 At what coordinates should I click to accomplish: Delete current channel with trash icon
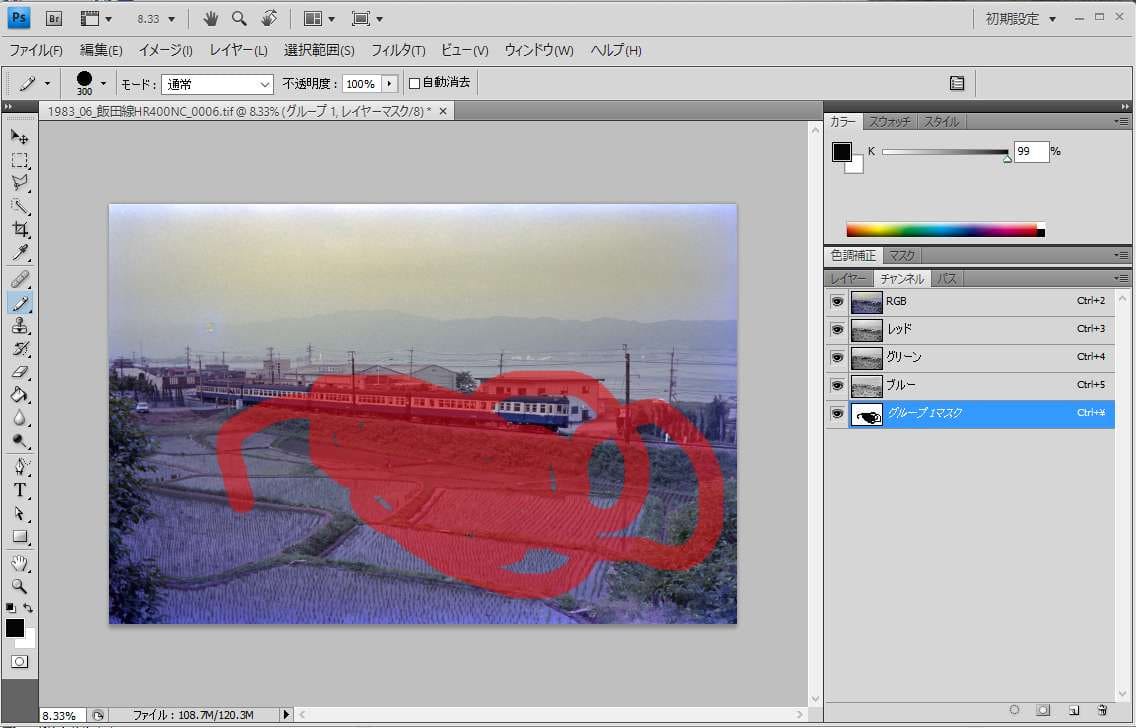[x=1101, y=710]
